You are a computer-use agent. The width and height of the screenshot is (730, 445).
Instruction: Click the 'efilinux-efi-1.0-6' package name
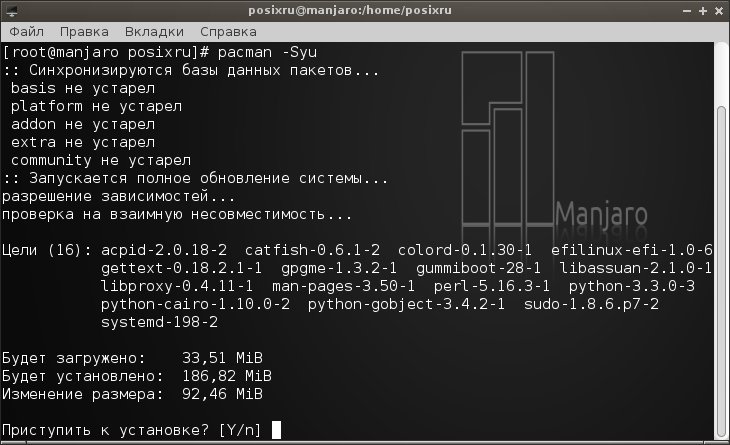[x=632, y=250]
